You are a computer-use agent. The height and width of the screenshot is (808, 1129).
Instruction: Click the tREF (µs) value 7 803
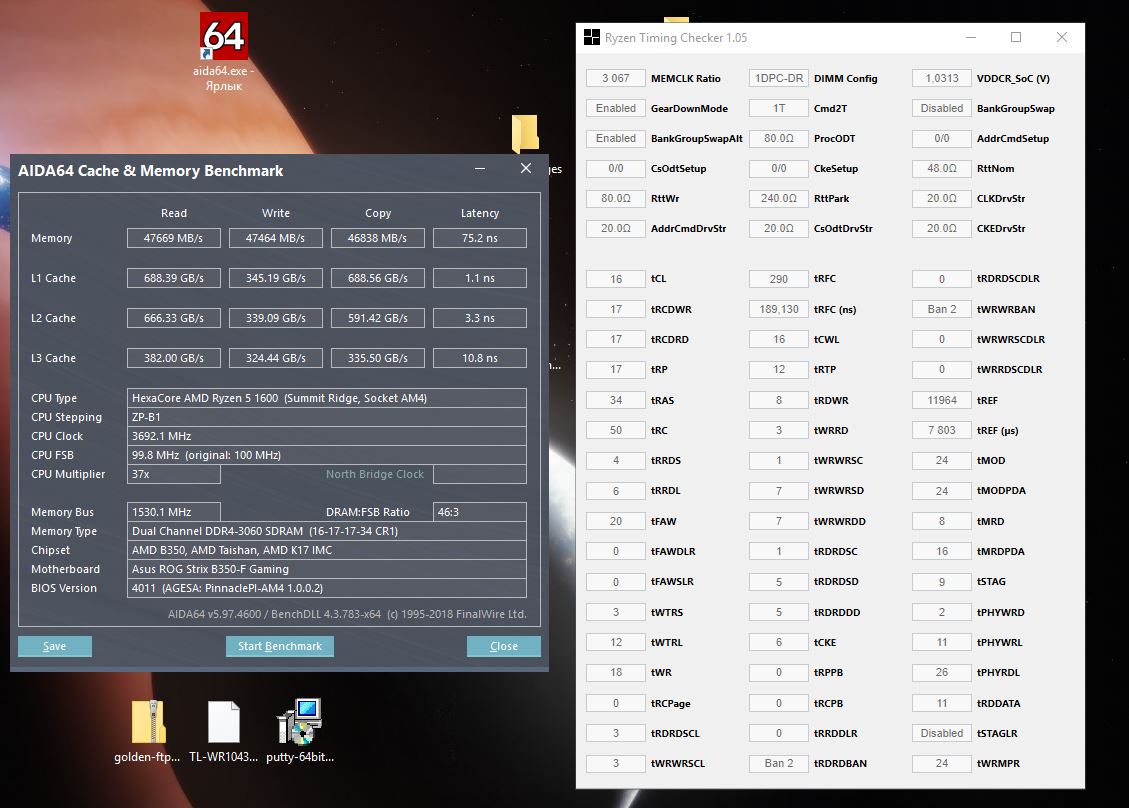pyautogui.click(x=942, y=430)
